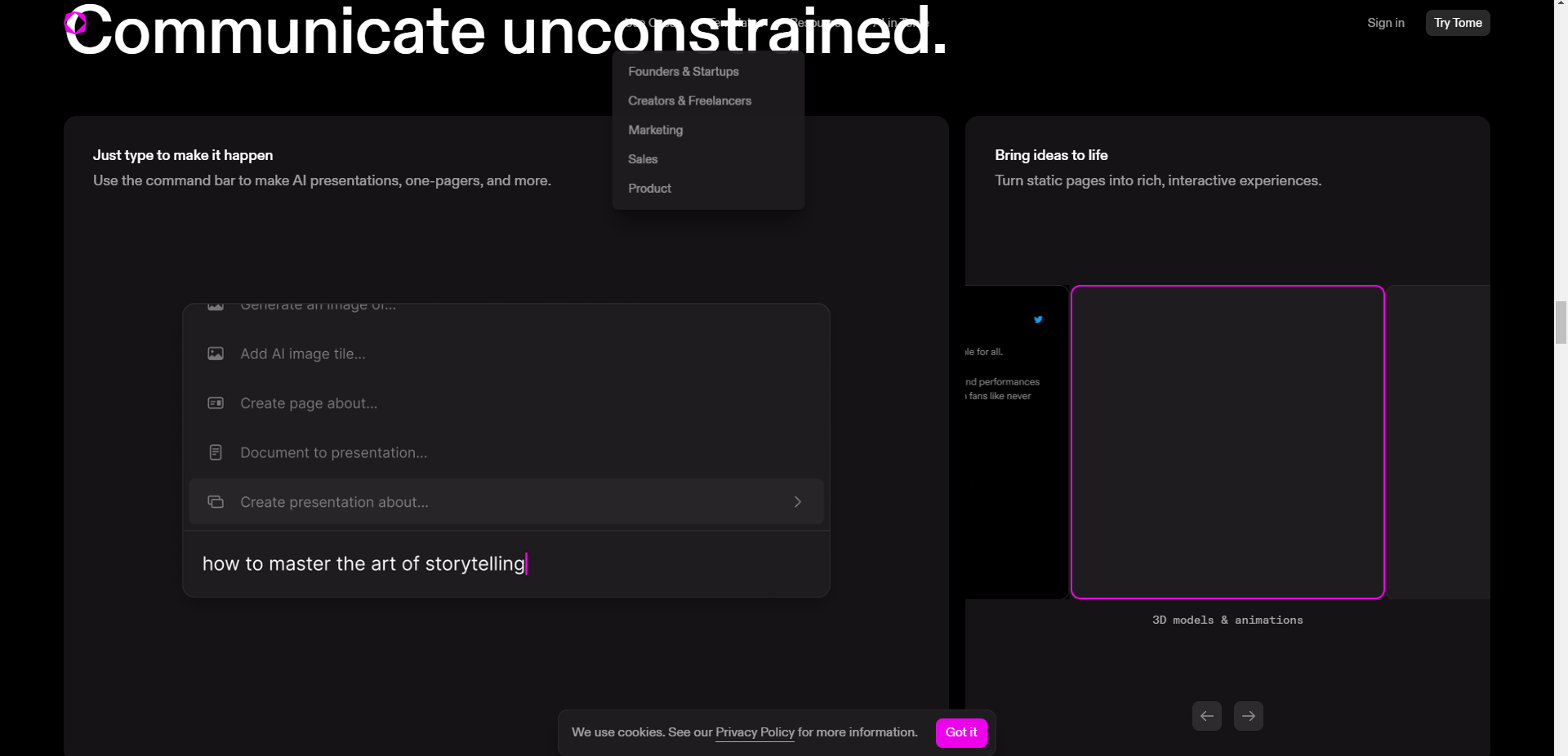Select Founders & Startups menu item
1568x756 pixels.
(683, 72)
